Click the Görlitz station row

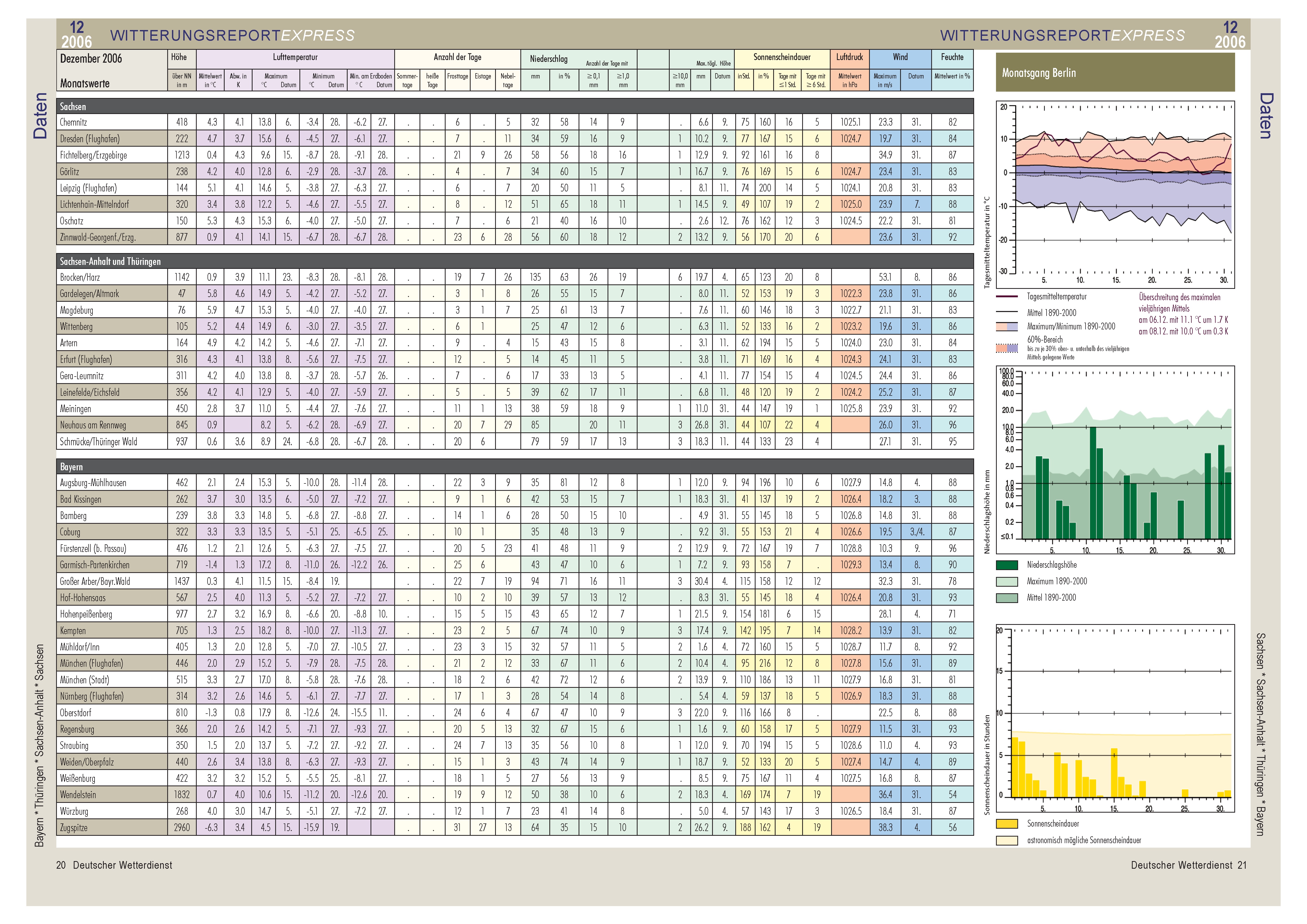tap(515, 171)
